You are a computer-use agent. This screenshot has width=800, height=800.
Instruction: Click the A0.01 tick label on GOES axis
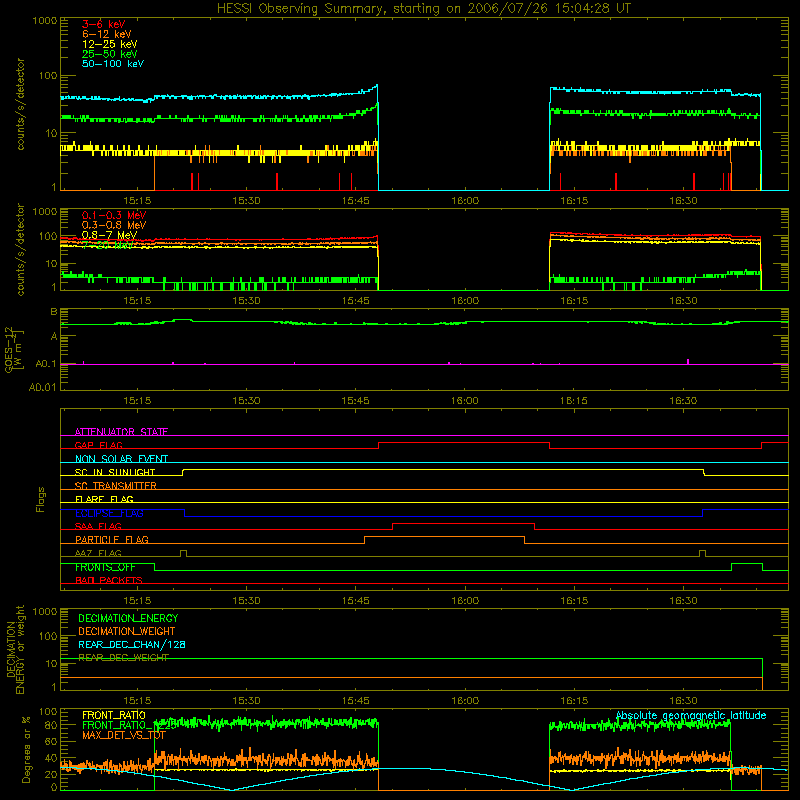(x=43, y=387)
